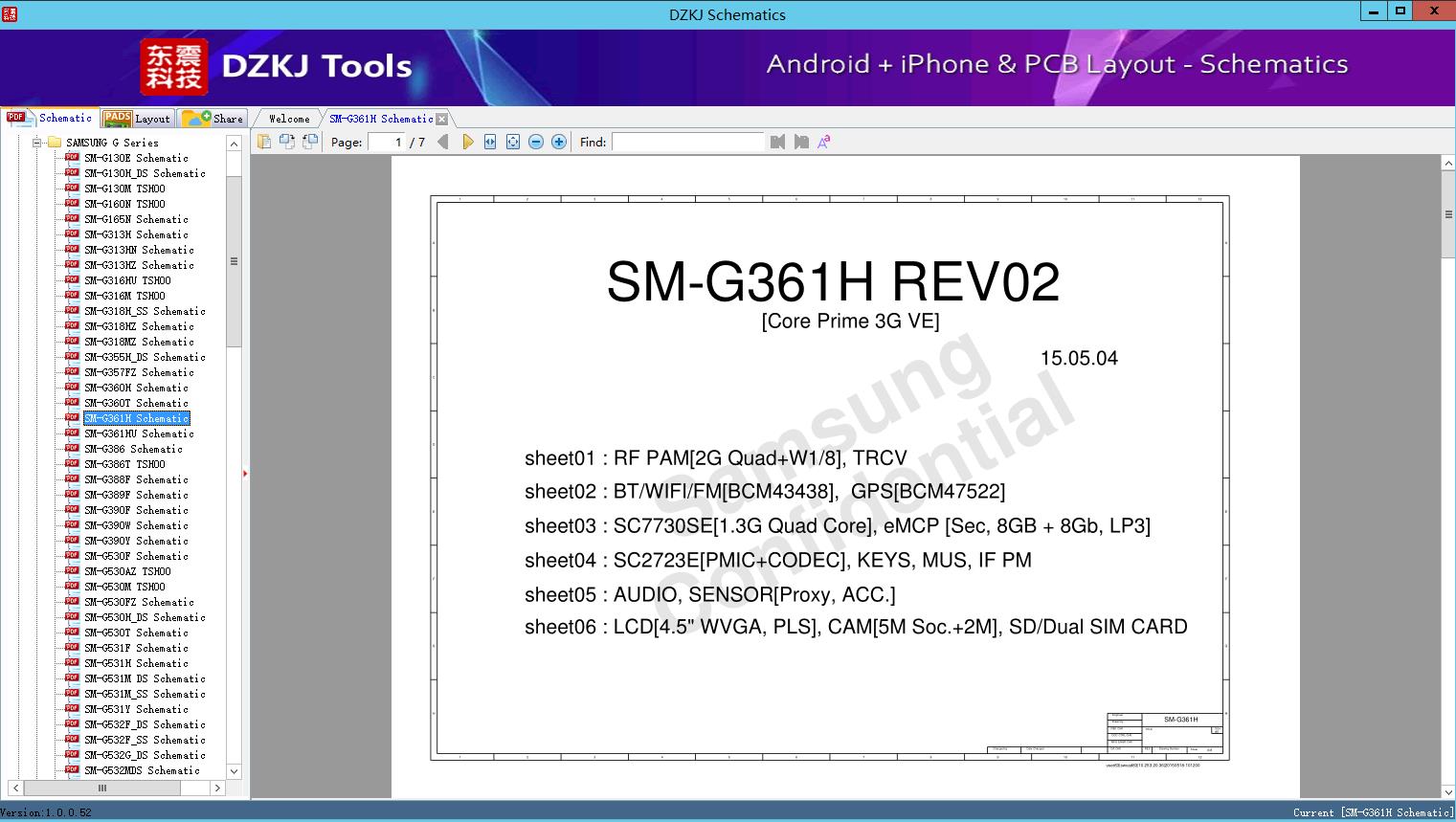Image resolution: width=1456 pixels, height=822 pixels.
Task: Select SM-G530H_DS Schematic
Action: coord(145,617)
